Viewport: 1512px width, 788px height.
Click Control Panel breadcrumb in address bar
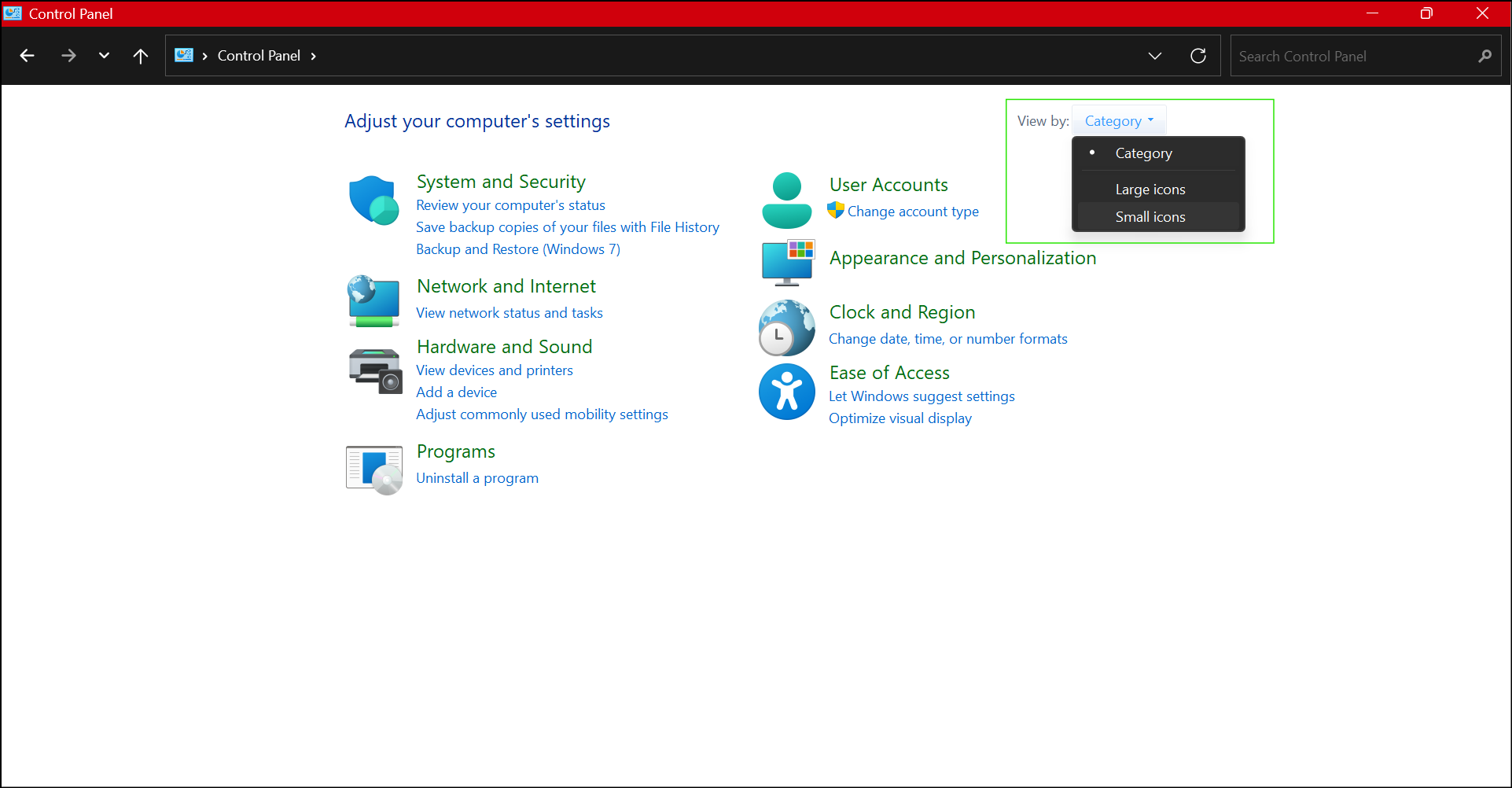259,56
